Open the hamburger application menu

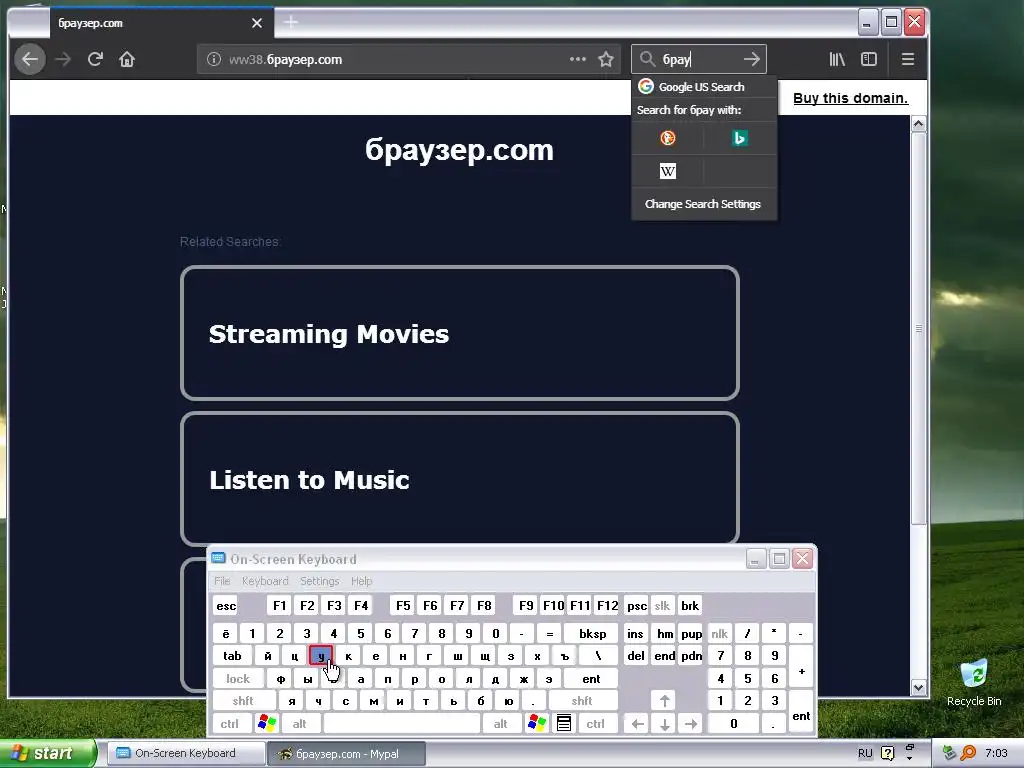pos(908,59)
